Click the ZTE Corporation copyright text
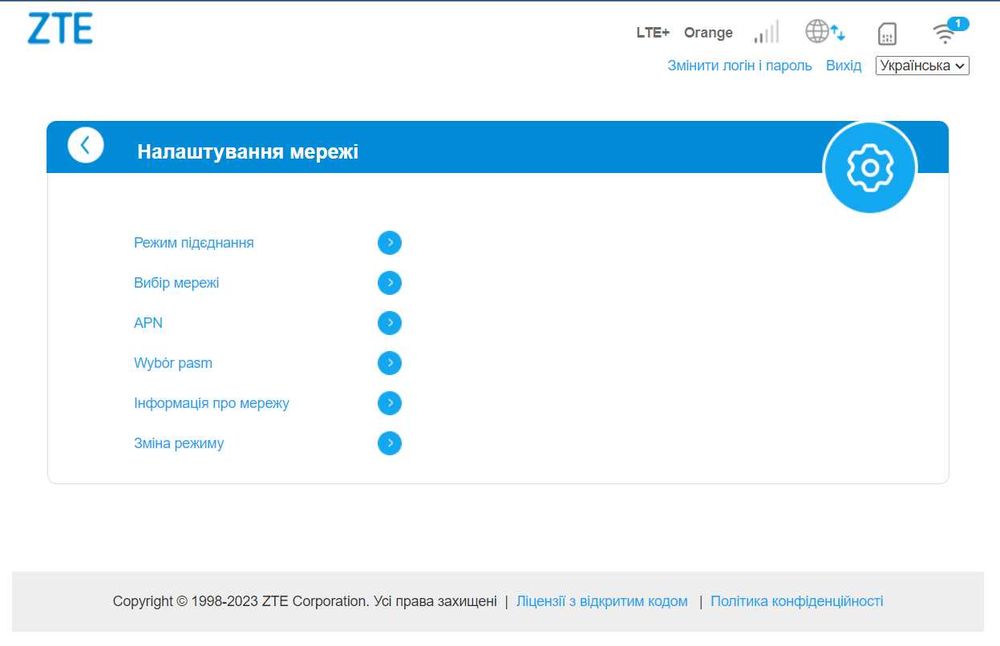Viewport: 1000px width, 646px height. pos(305,601)
